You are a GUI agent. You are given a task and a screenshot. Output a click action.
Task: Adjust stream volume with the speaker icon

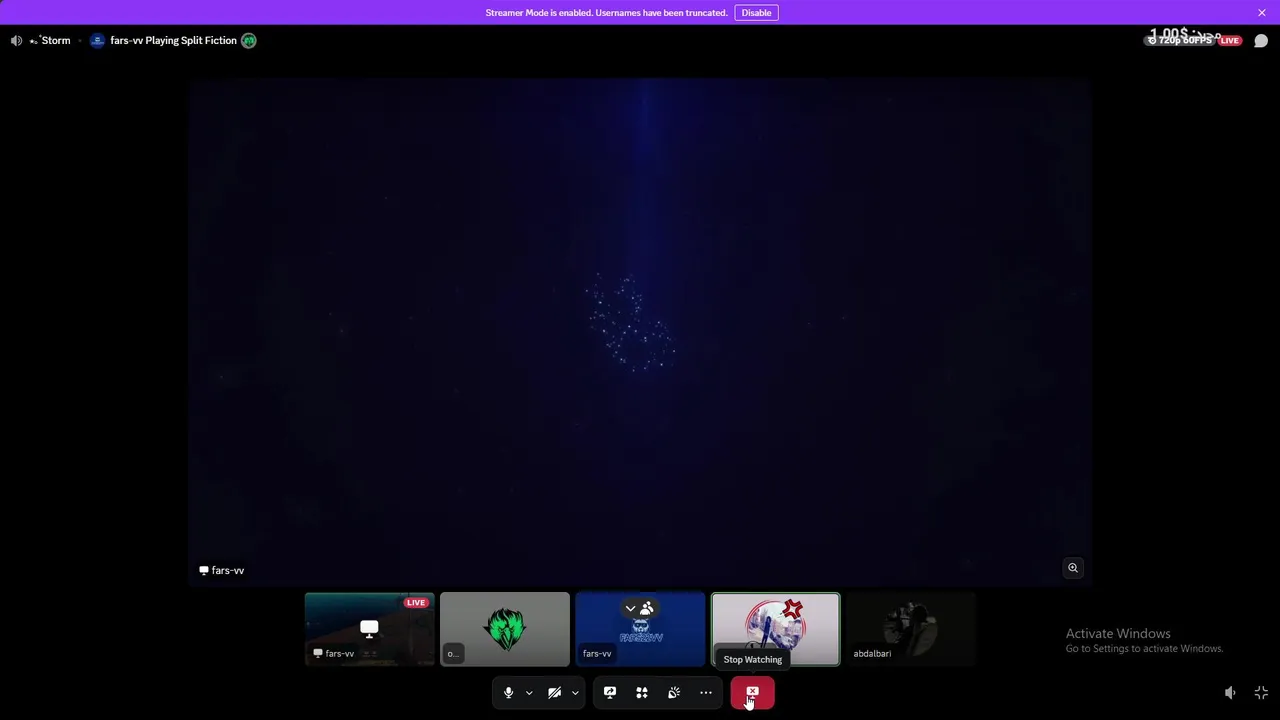[1230, 693]
